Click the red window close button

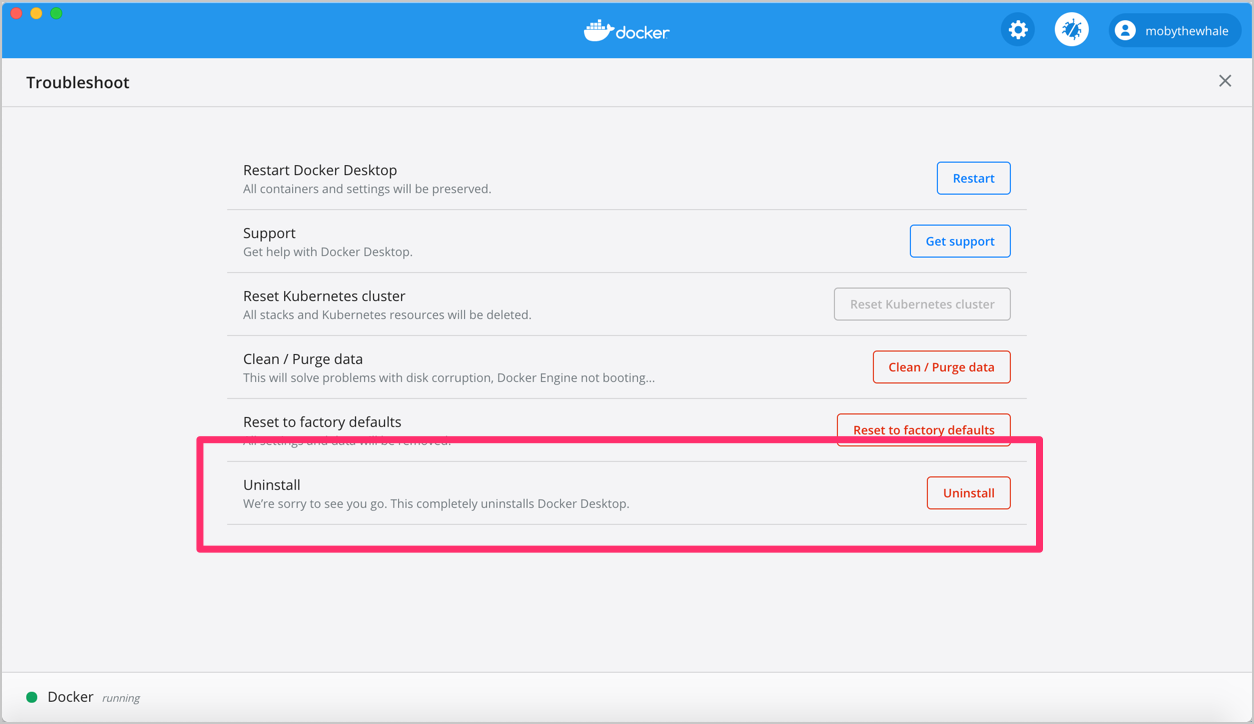[x=16, y=13]
